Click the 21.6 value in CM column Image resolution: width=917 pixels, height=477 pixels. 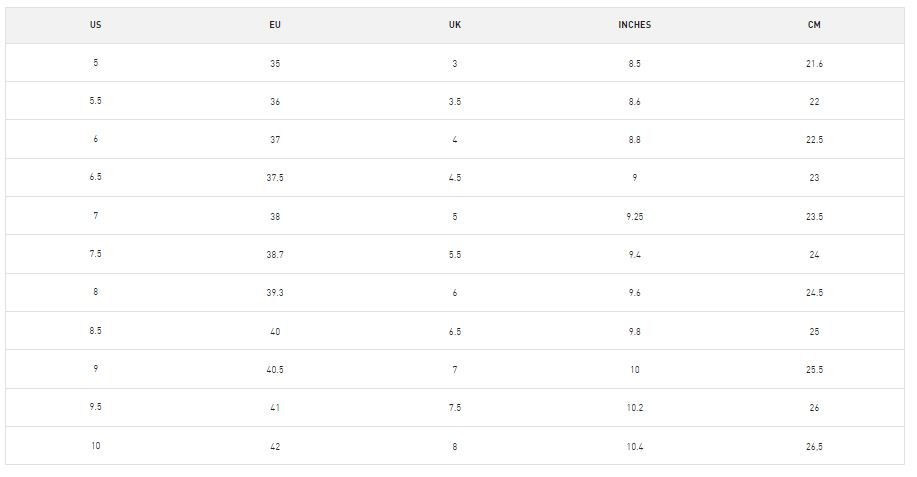(814, 64)
